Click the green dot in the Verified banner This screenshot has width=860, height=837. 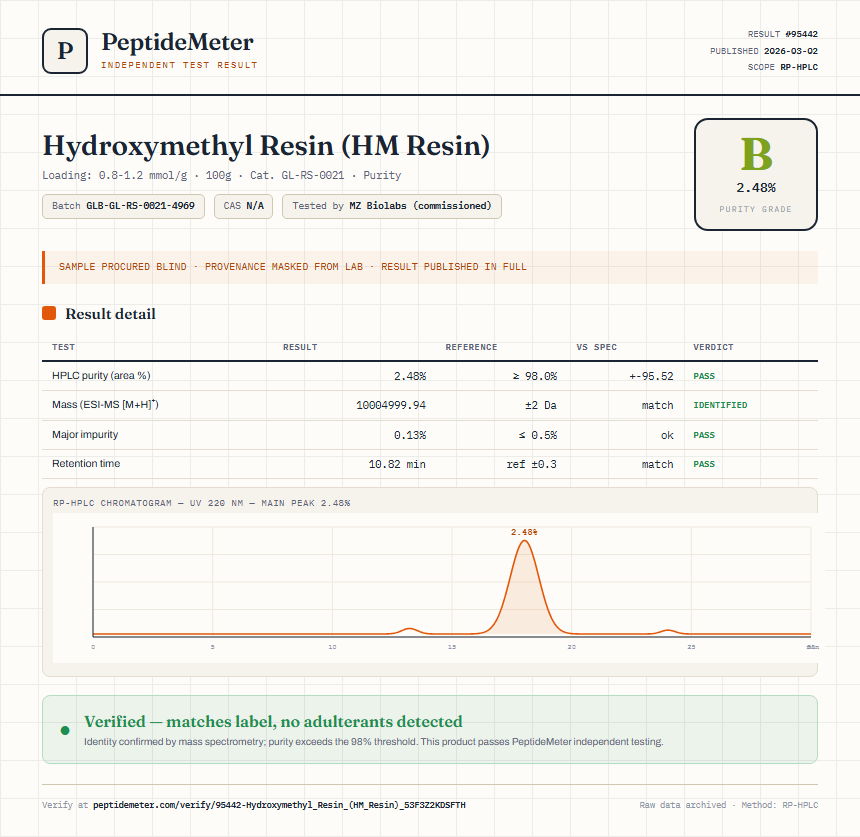tap(65, 730)
